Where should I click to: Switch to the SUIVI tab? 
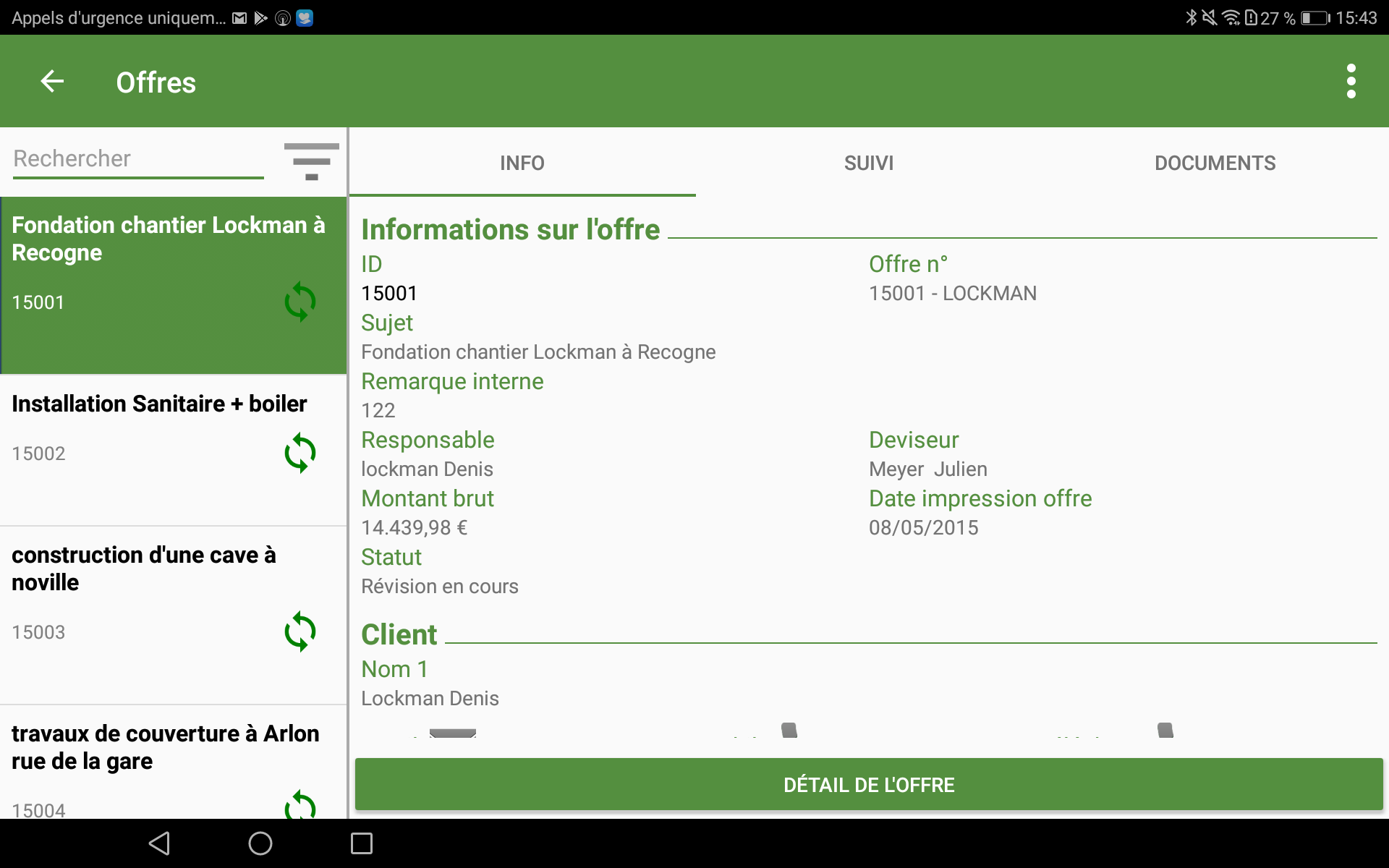pyautogui.click(x=868, y=162)
